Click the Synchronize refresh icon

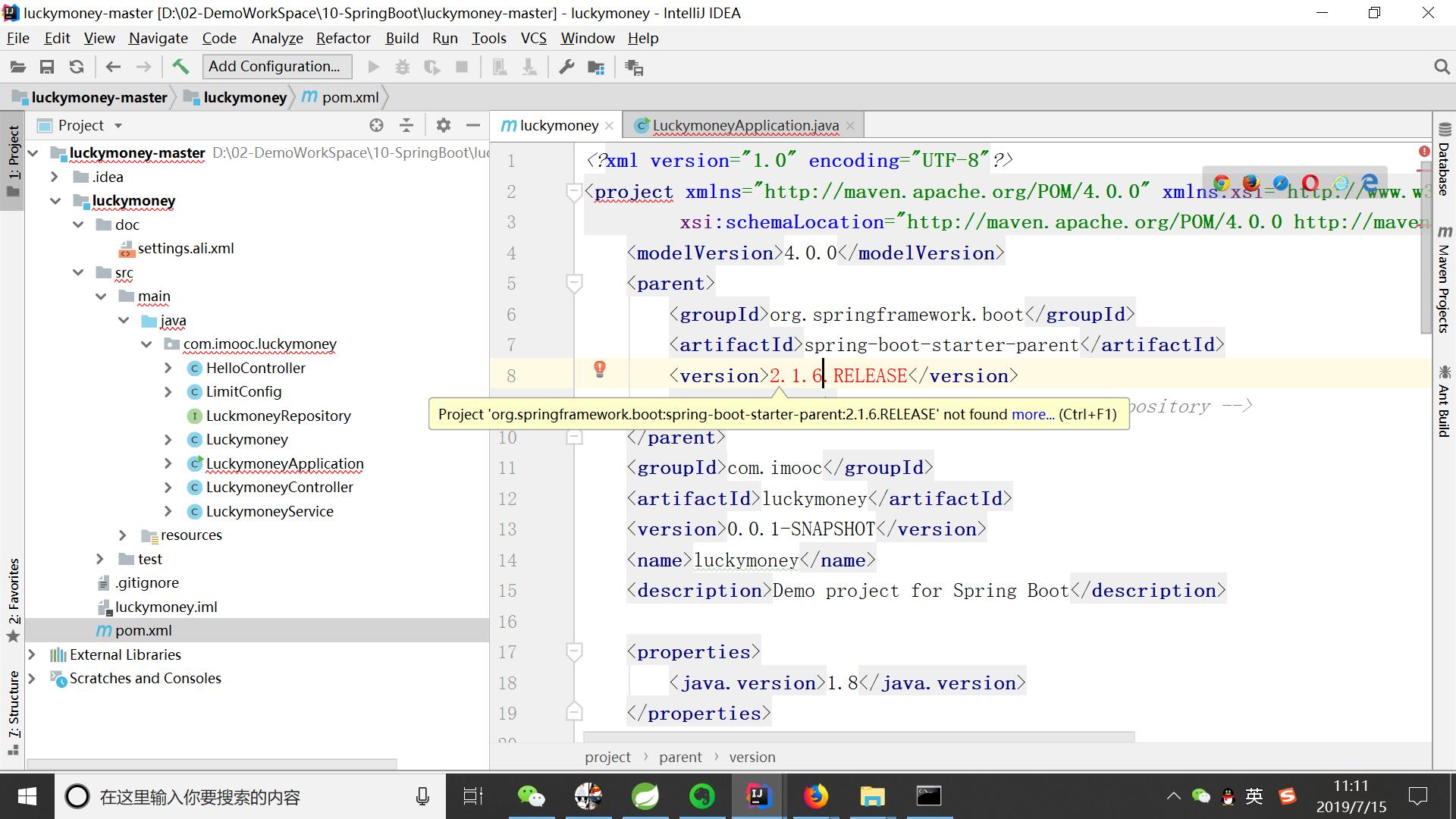point(77,67)
